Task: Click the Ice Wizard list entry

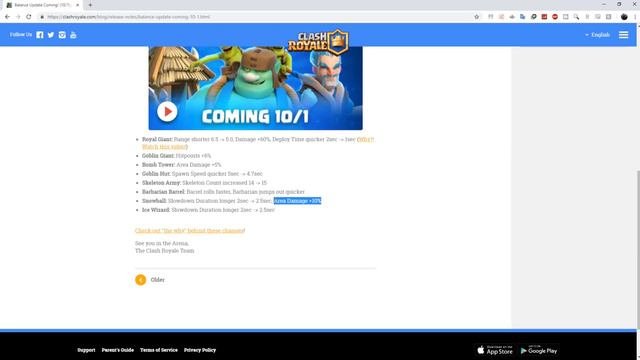Action: pos(208,210)
